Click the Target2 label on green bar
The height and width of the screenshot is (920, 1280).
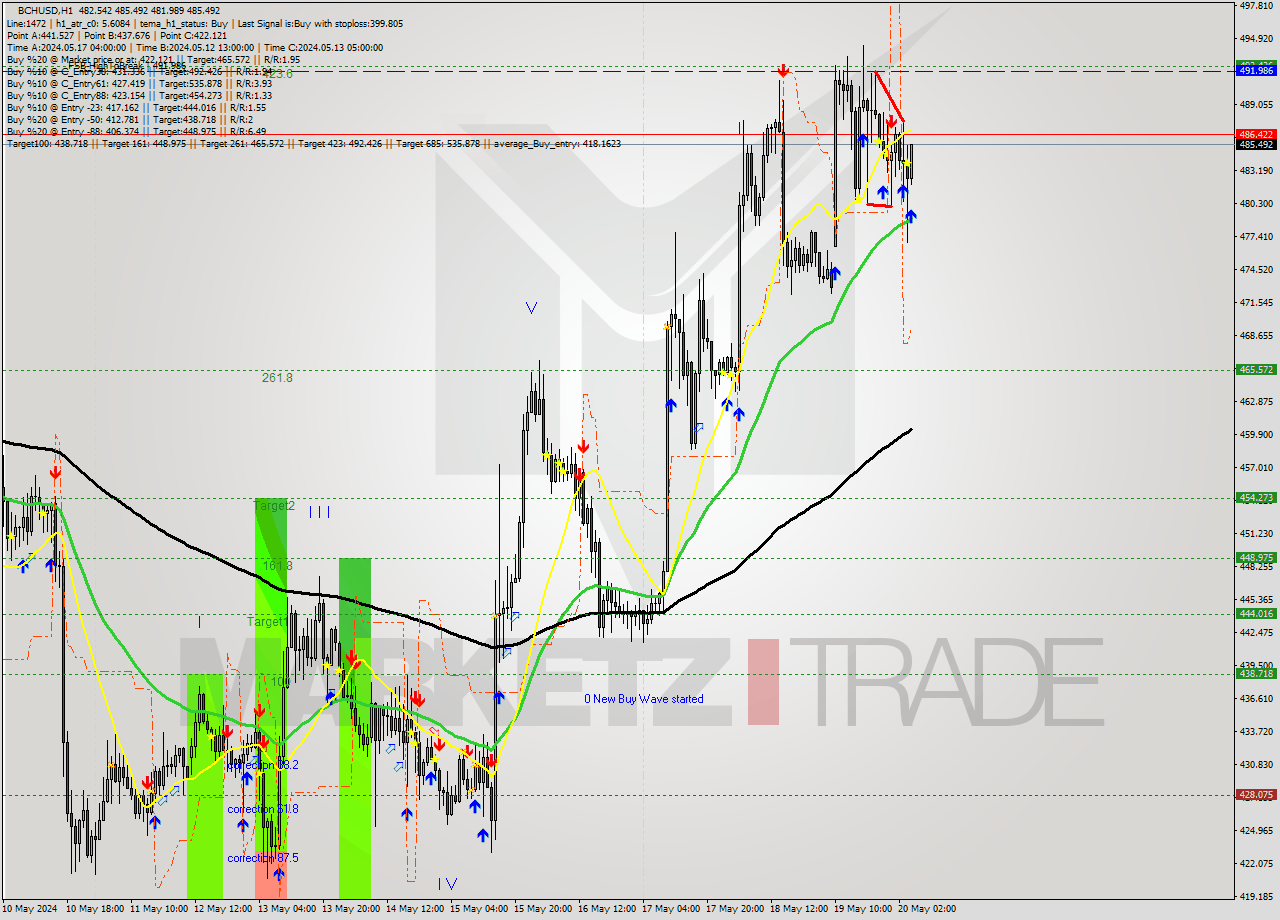274,506
